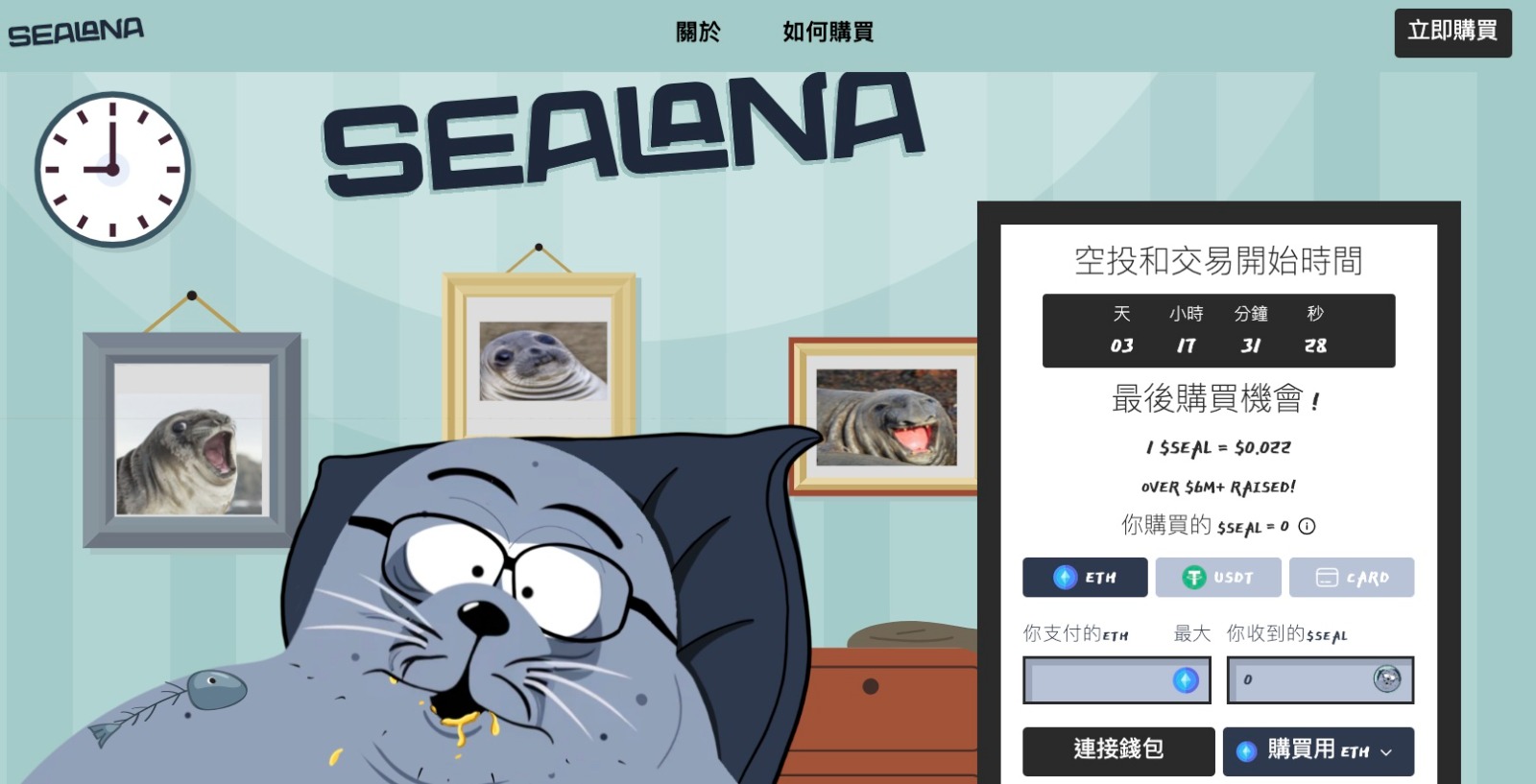
Task: Click the gold-framed seal photo
Action: (x=540, y=357)
